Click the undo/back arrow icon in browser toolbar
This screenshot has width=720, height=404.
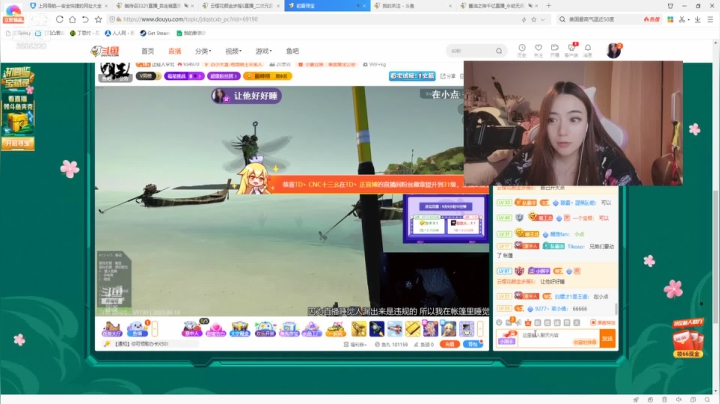[x=85, y=19]
